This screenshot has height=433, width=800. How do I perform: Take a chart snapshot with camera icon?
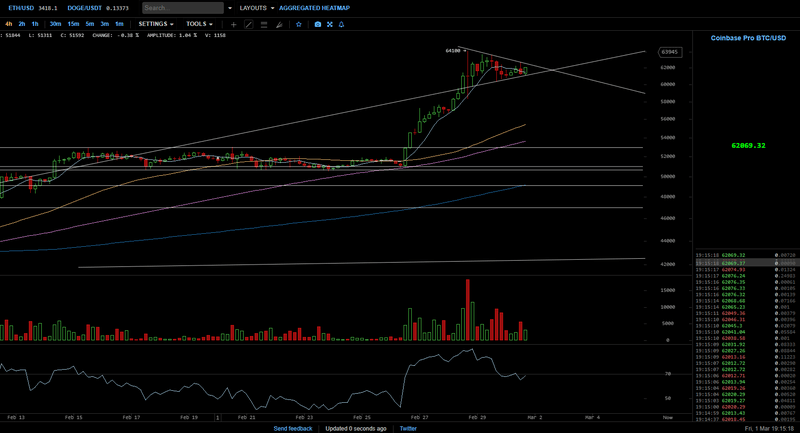point(318,24)
